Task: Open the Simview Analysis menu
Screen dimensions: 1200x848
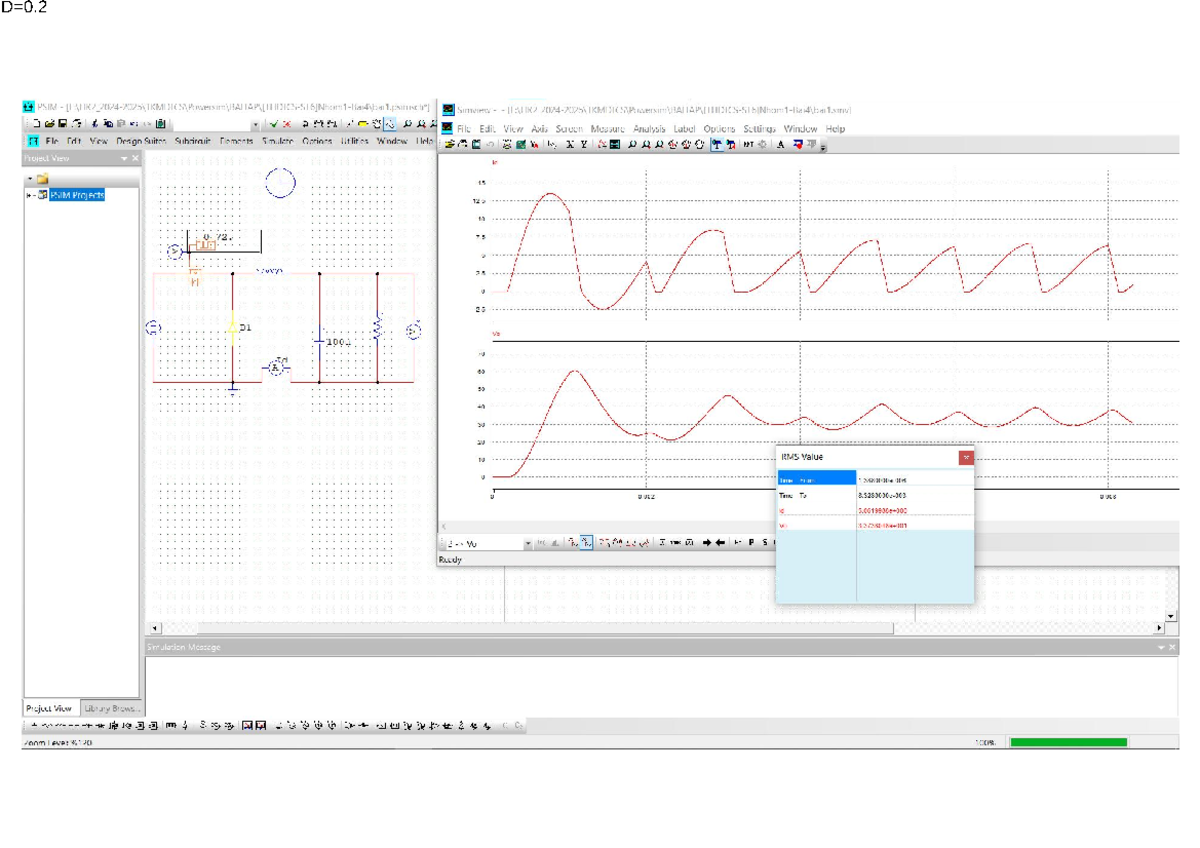Action: pos(649,129)
